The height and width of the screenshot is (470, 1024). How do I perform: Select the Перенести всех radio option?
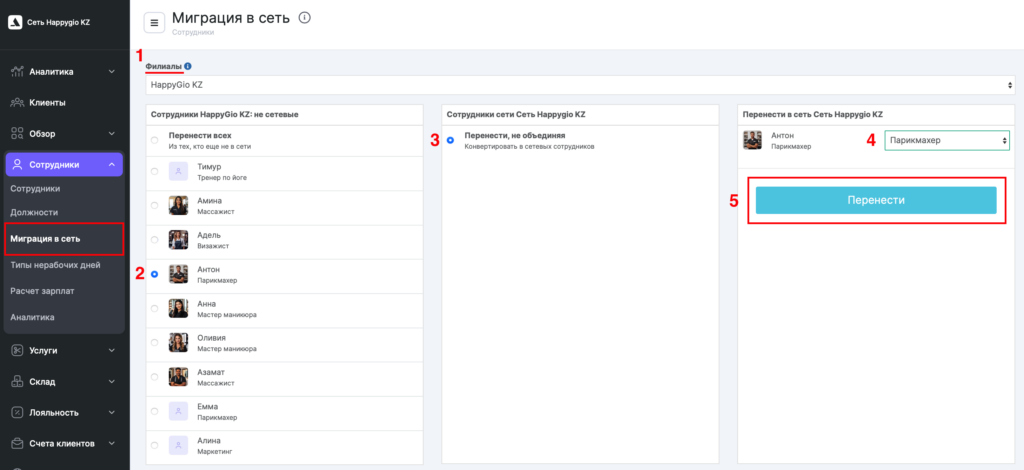pos(154,140)
